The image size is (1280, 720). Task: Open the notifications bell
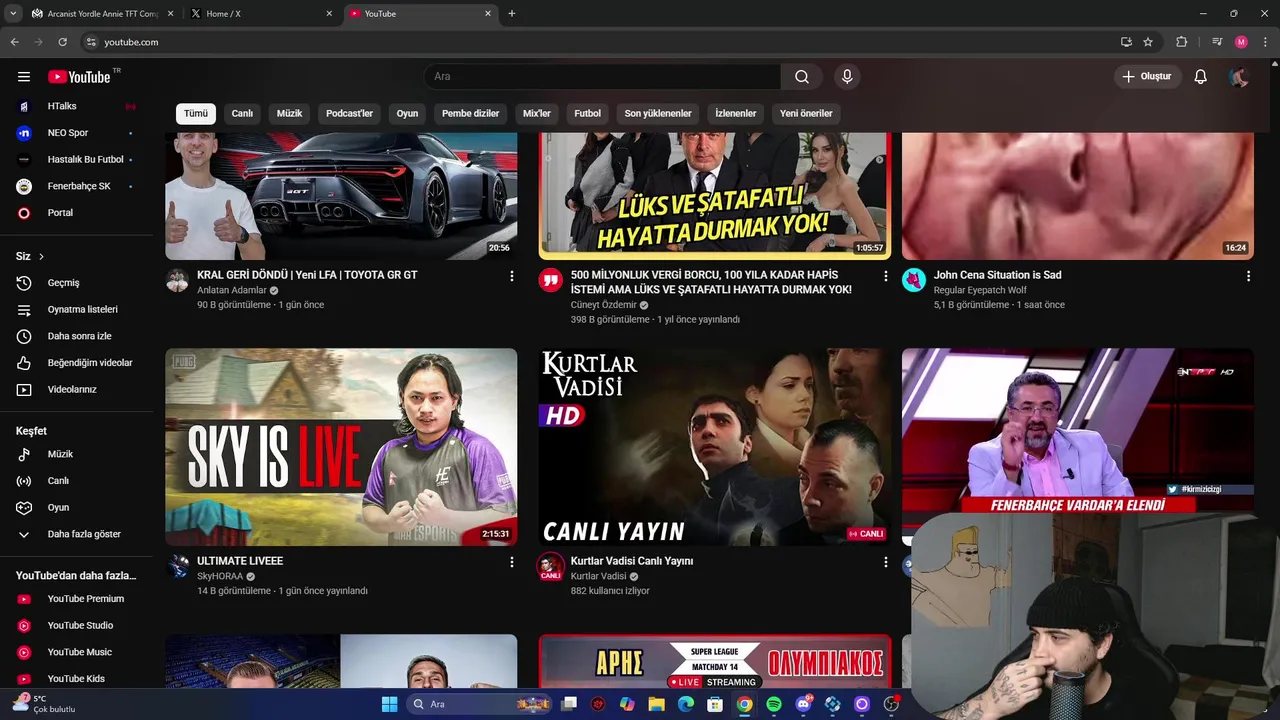[1200, 77]
